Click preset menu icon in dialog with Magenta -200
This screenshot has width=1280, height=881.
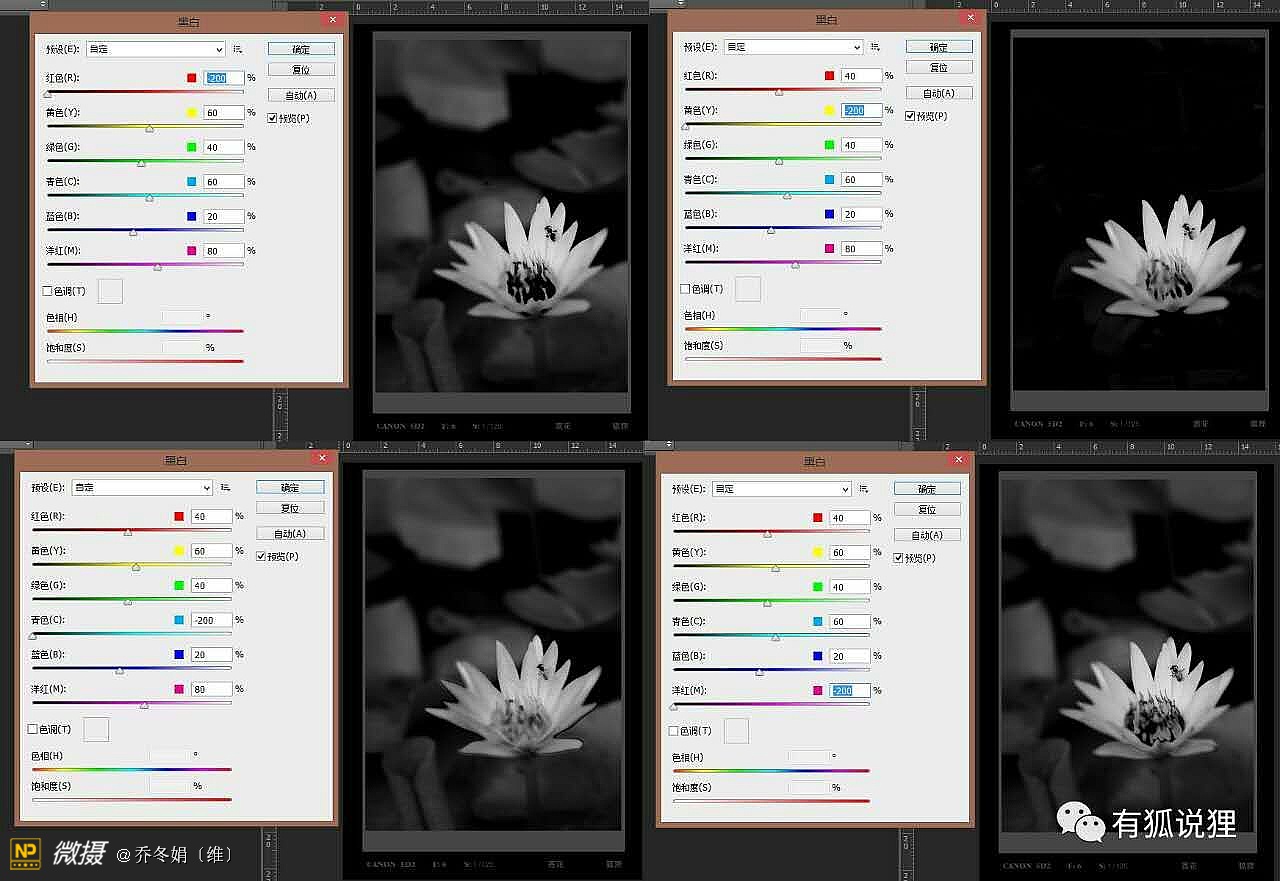pyautogui.click(x=865, y=489)
